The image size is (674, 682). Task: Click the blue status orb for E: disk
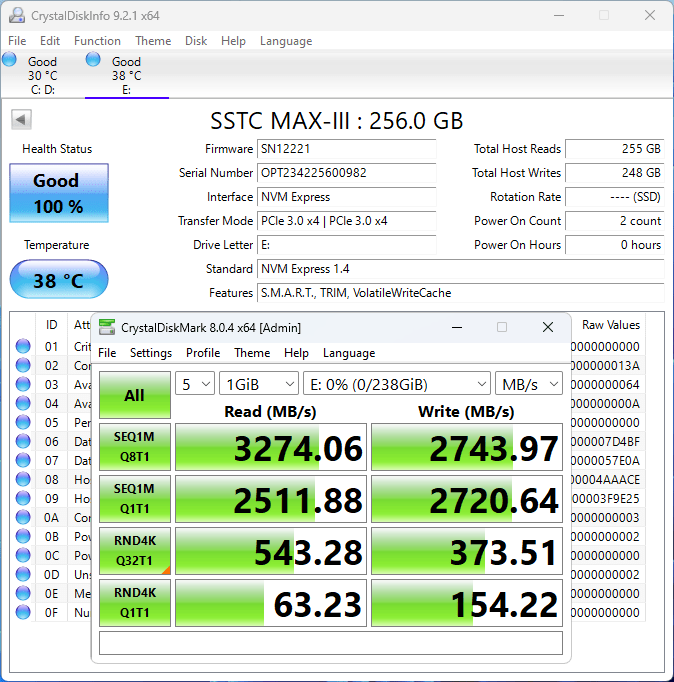(94, 60)
